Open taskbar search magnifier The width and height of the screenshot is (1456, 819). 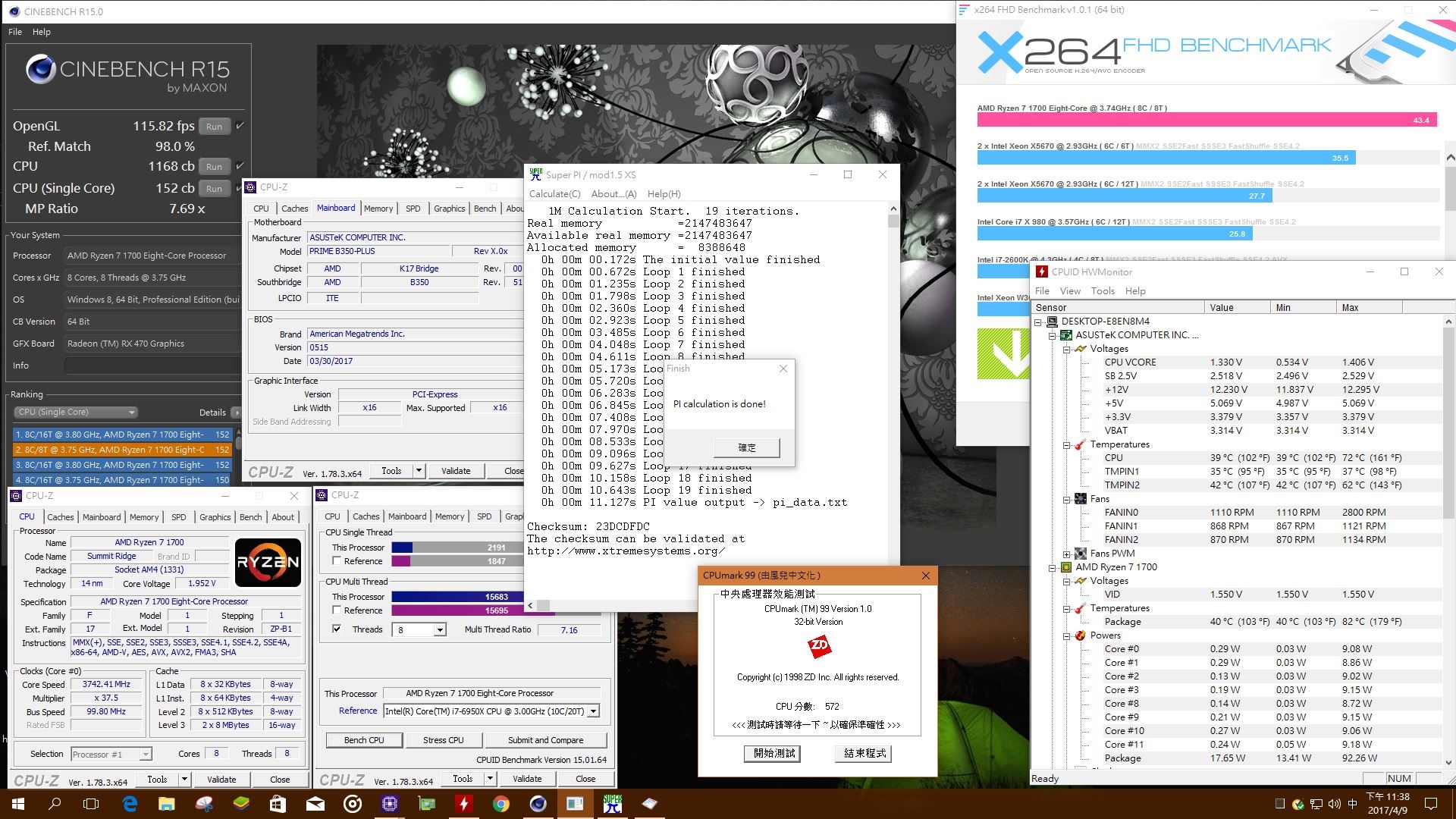pyautogui.click(x=55, y=804)
